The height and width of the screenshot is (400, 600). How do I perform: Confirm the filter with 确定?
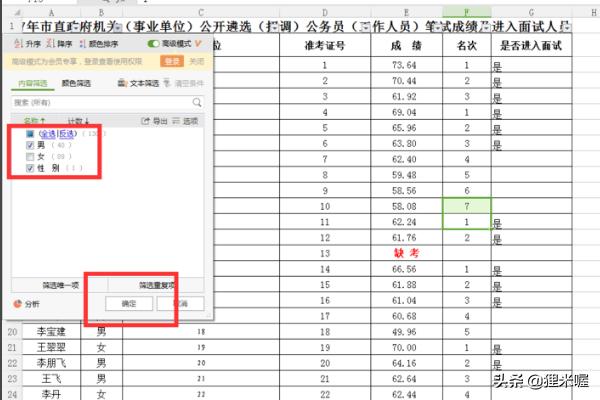point(129,304)
